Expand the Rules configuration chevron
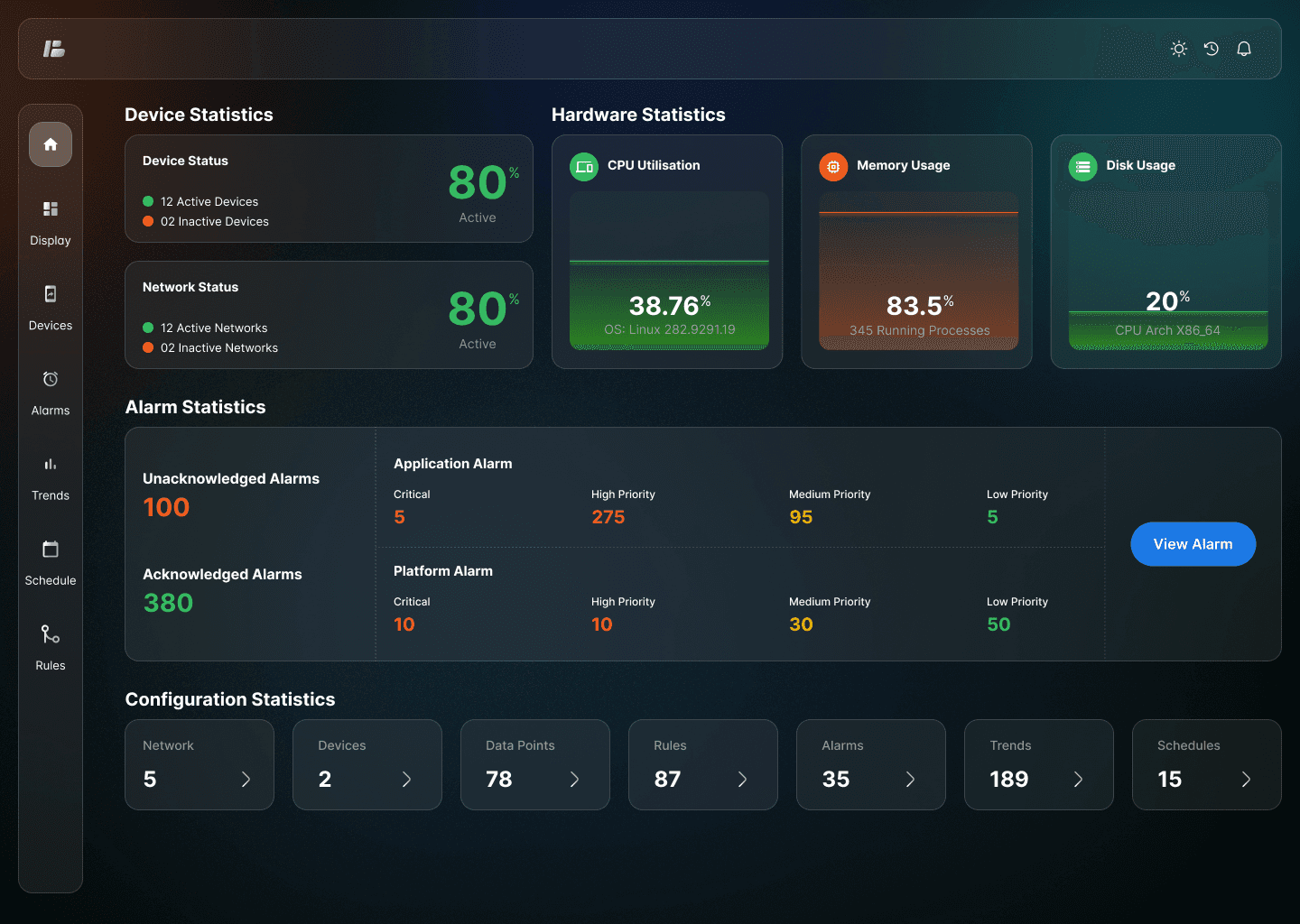 pyautogui.click(x=742, y=780)
